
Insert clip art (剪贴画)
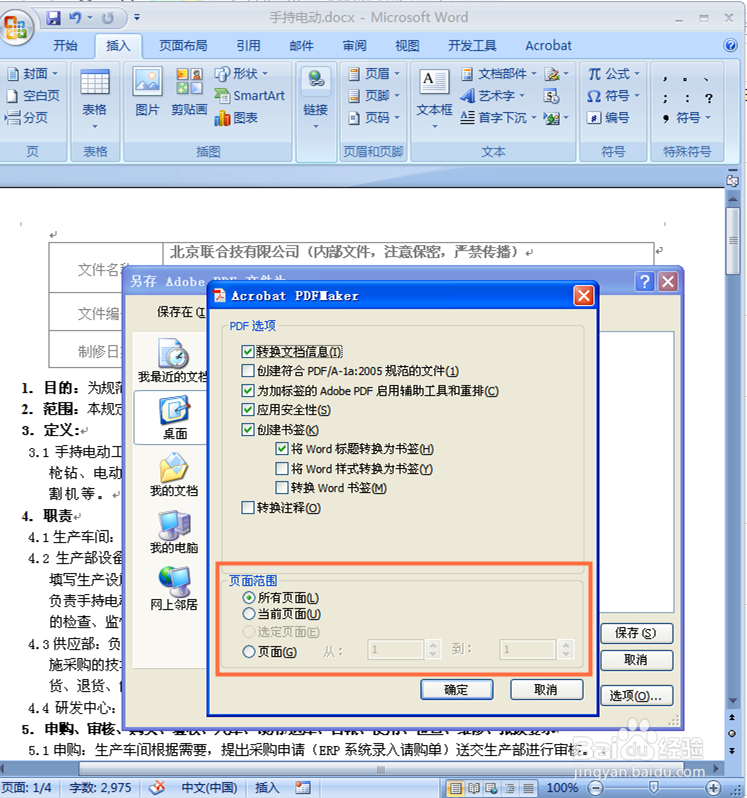pos(189,92)
